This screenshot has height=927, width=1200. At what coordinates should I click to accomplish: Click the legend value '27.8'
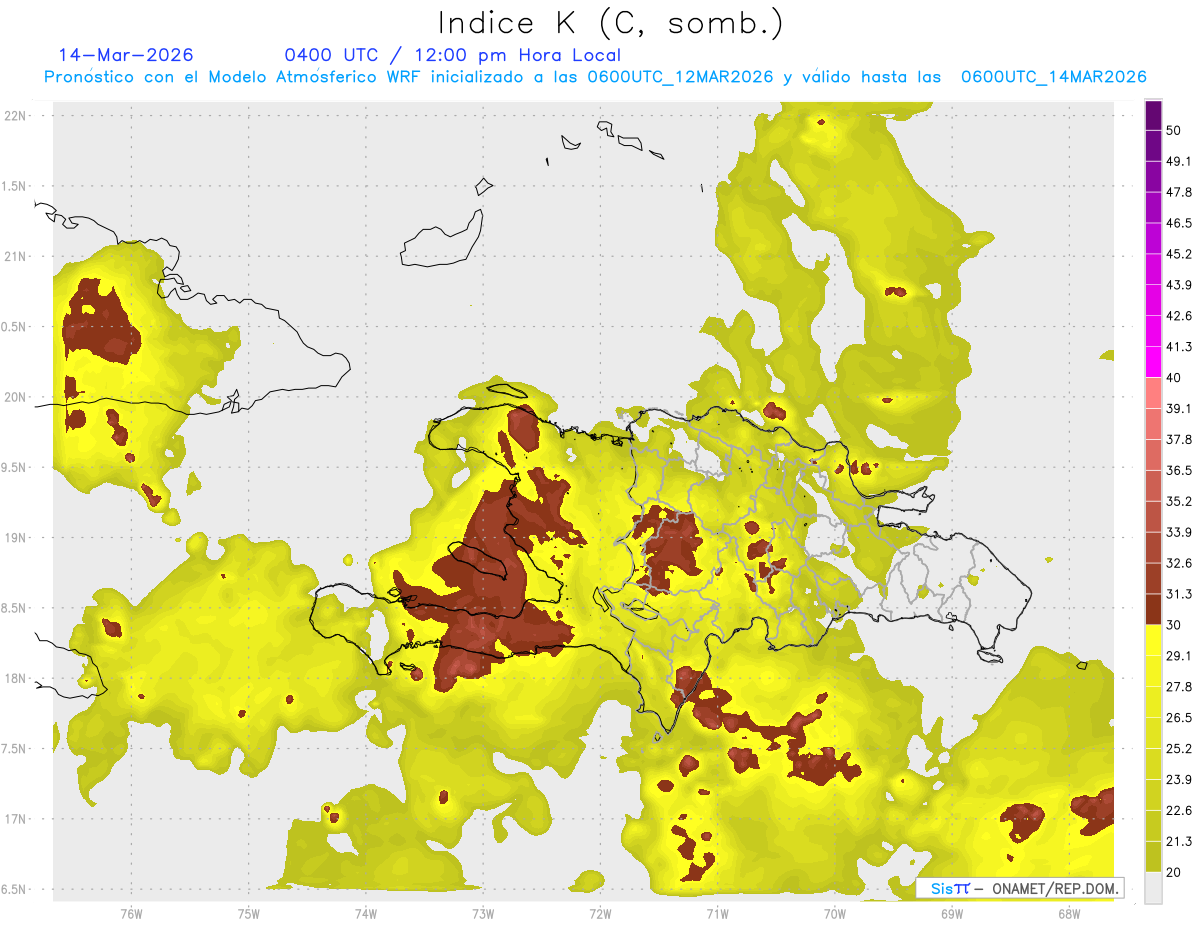pos(1179,686)
